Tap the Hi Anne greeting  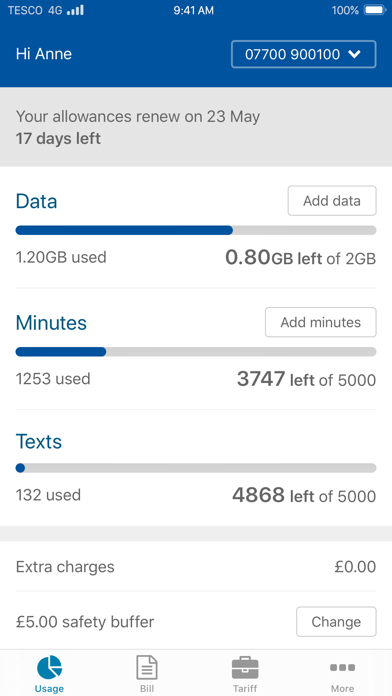click(44, 54)
